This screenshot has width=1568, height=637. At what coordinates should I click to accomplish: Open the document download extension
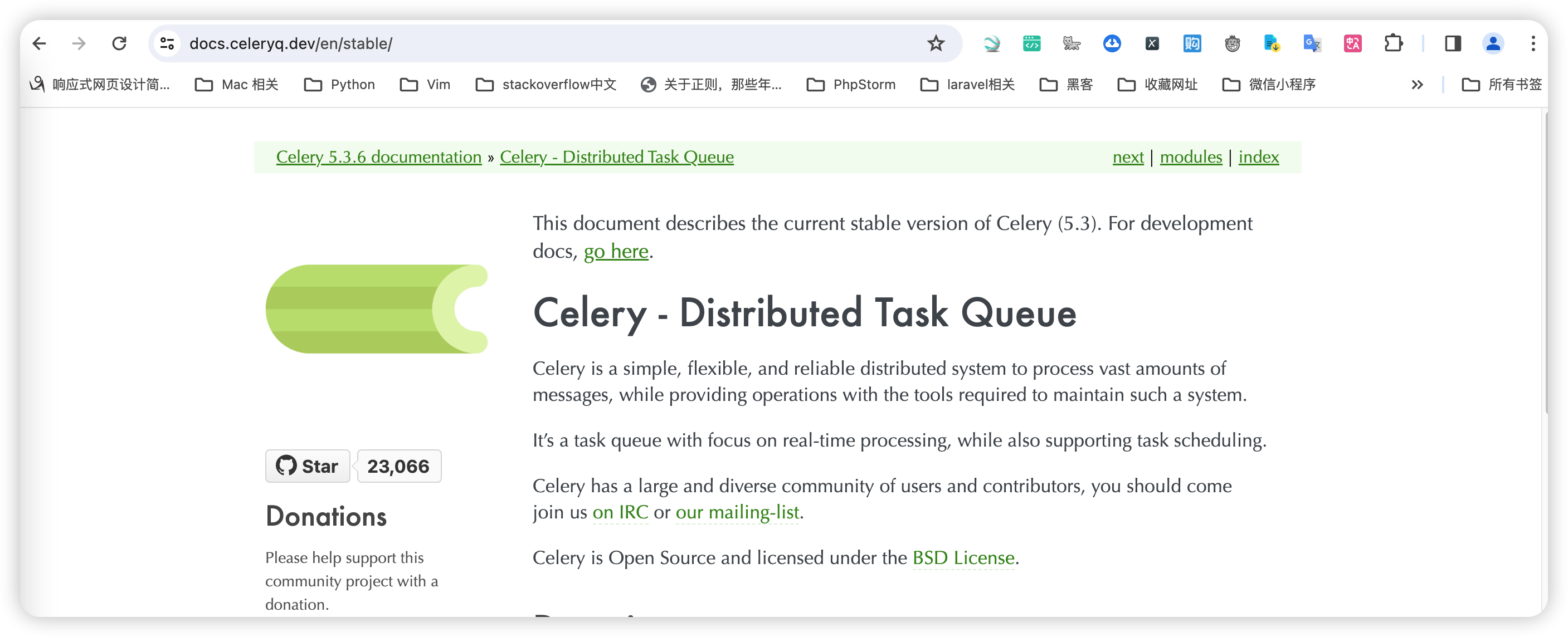1272,43
